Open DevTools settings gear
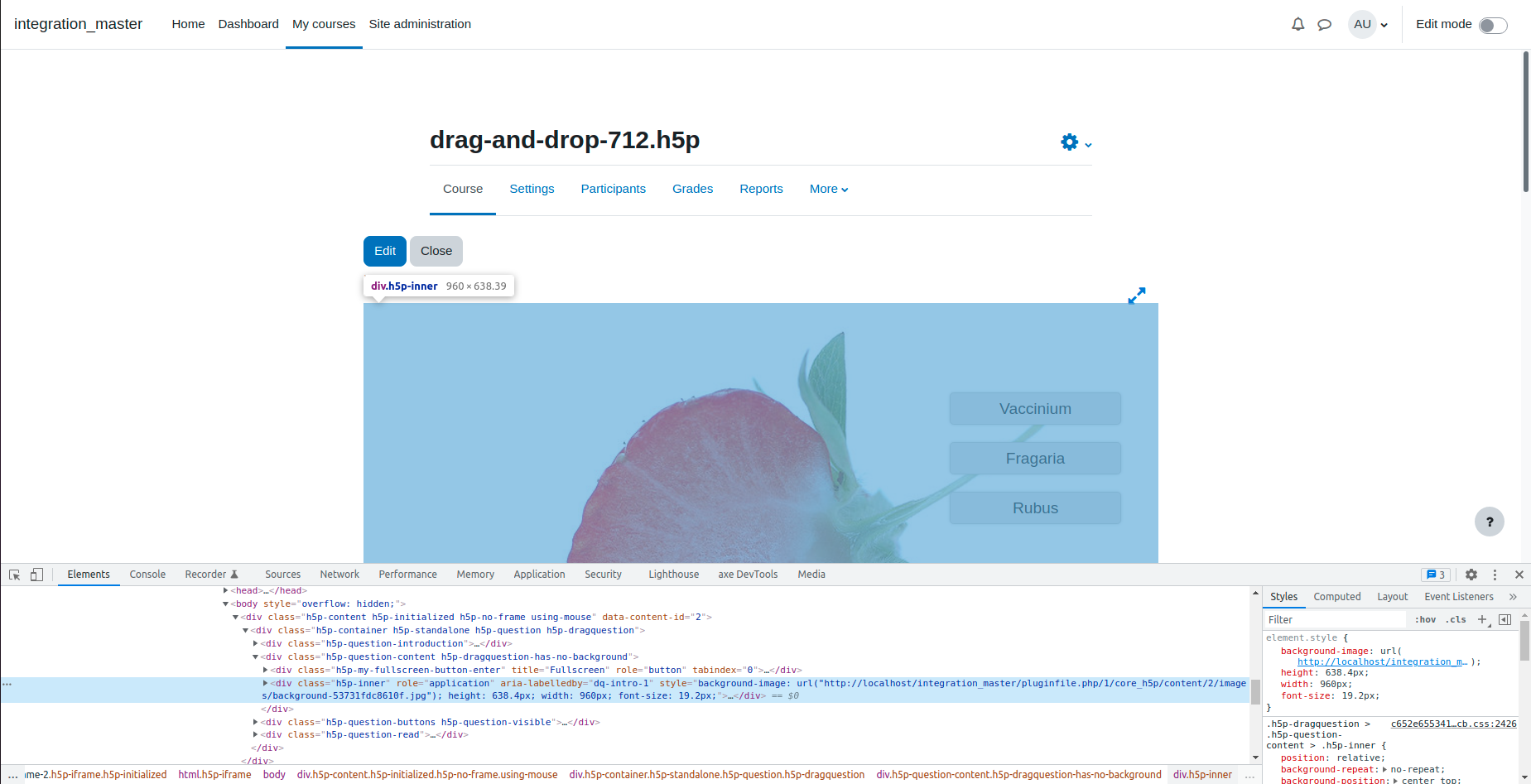The image size is (1531, 784). (x=1471, y=575)
